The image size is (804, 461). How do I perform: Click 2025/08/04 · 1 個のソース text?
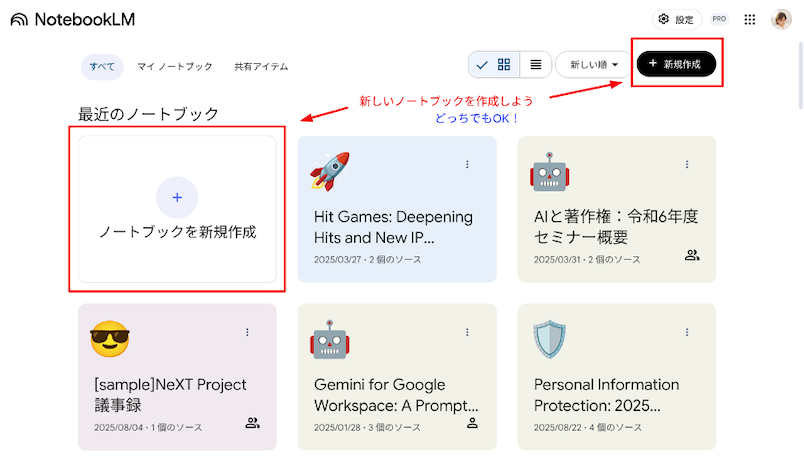click(x=148, y=428)
